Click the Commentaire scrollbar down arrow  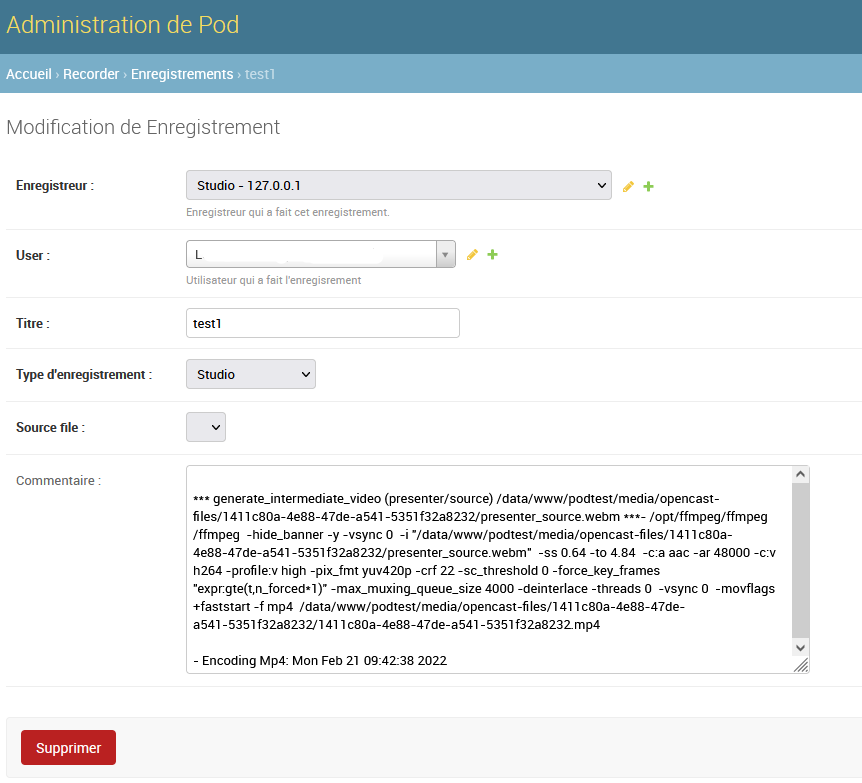(800, 648)
